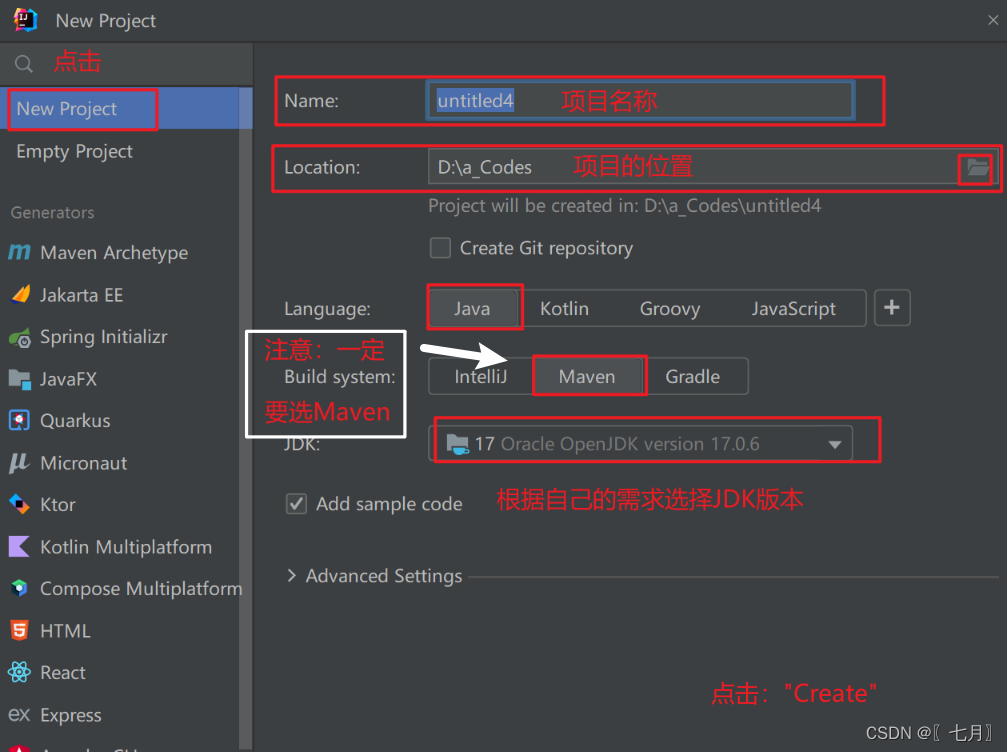This screenshot has height=752, width=1007.
Task: Click the Maven Archetype icon
Action: tap(19, 252)
